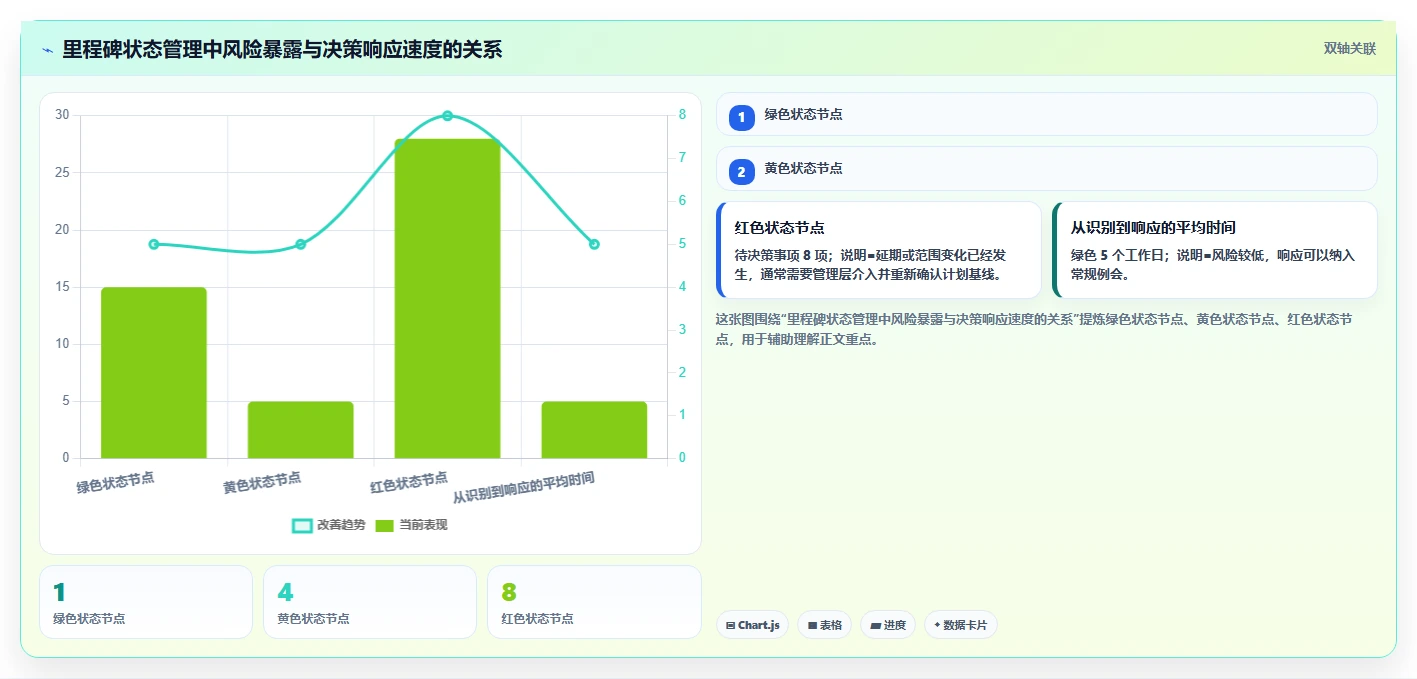Click the 从识别到响应的平均时间 bar
The width and height of the screenshot is (1417, 679).
(594, 430)
